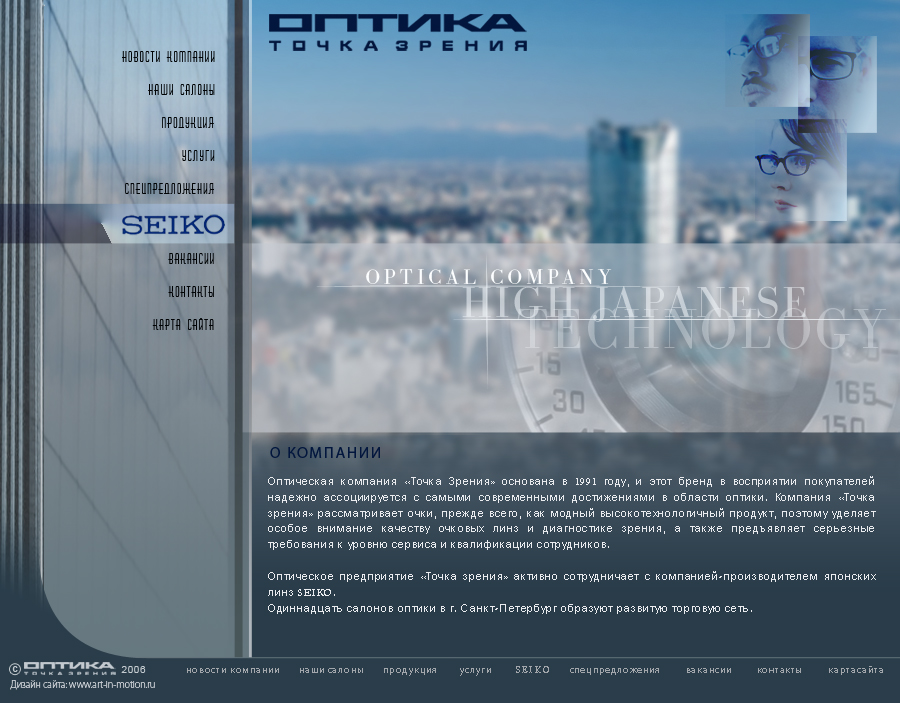Follow the footer SEIKO link
The image size is (900, 703).
(x=532, y=670)
